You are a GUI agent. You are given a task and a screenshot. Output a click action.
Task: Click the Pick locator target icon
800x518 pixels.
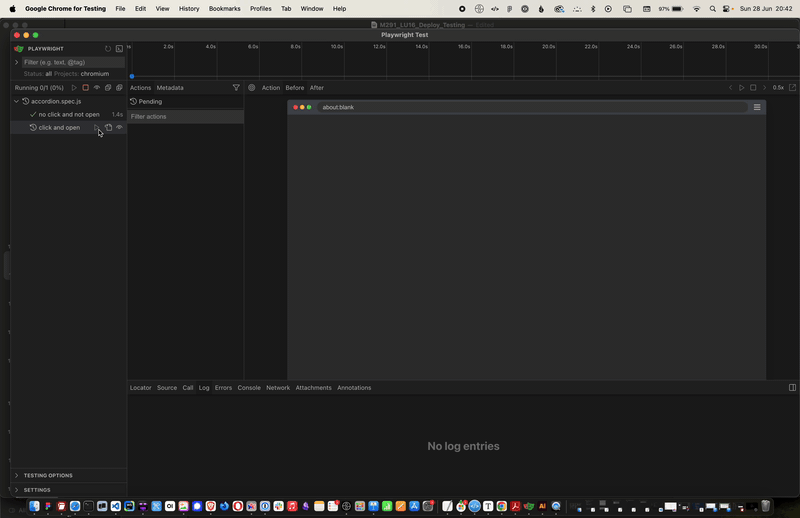pyautogui.click(x=252, y=88)
